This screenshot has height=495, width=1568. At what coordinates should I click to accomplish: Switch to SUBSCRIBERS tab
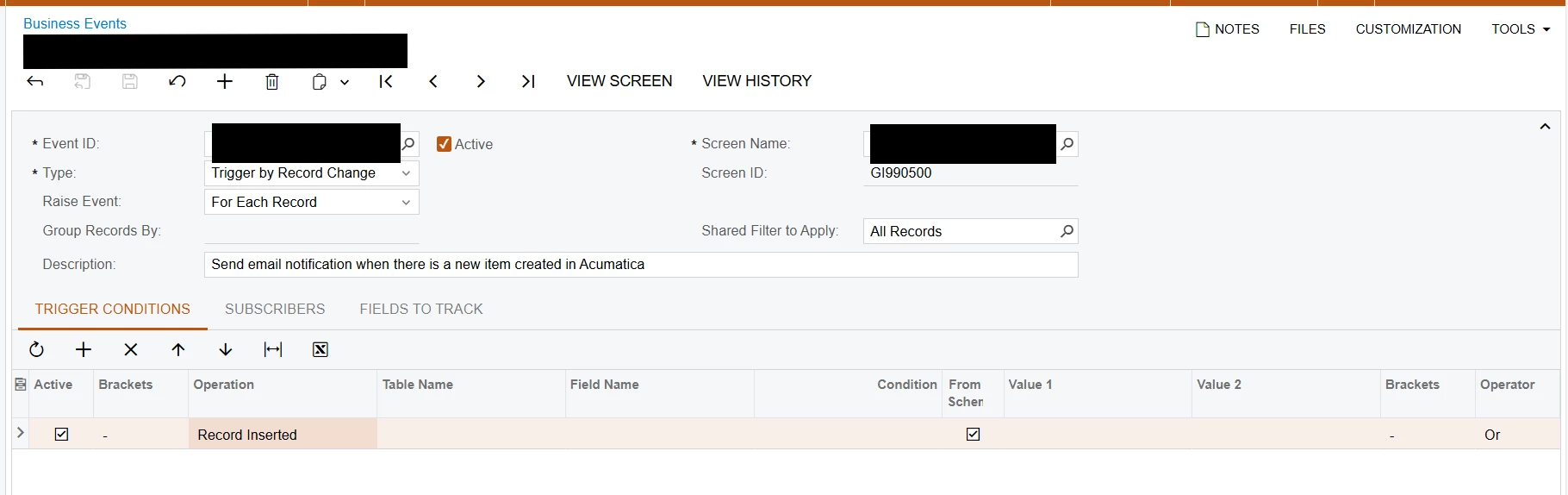(275, 309)
